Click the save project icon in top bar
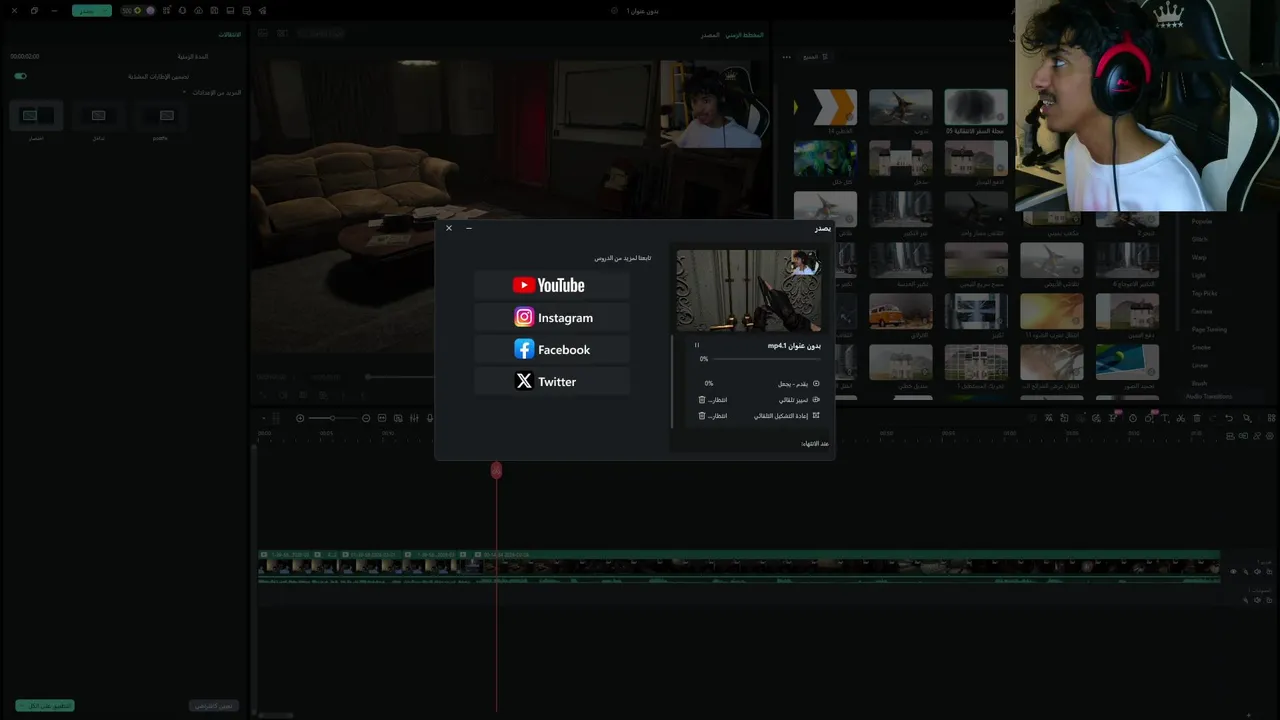 click(214, 10)
